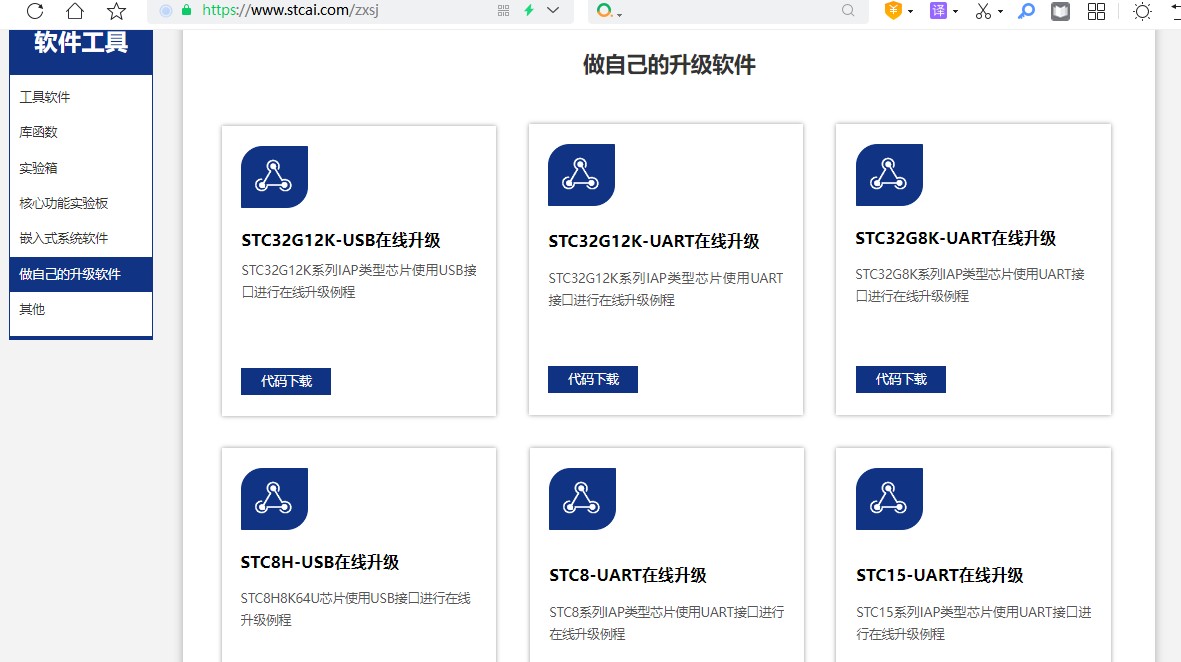Click the green secure padlock icon
1181x662 pixels.
pyautogui.click(x=187, y=11)
